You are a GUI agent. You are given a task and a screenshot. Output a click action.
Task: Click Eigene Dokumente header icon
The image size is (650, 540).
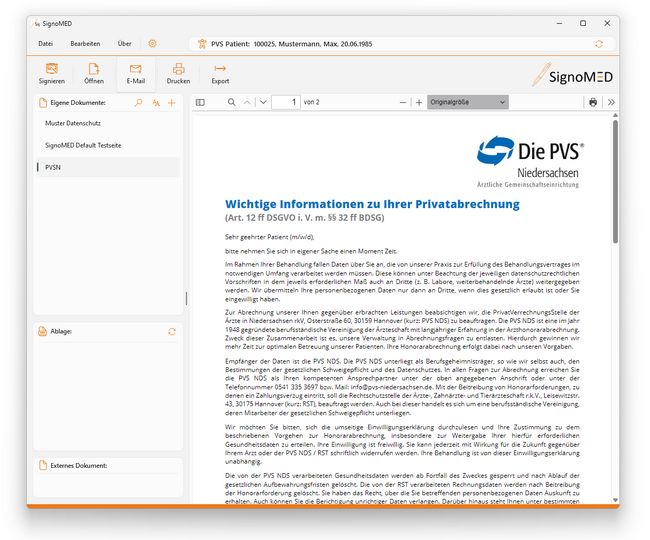click(x=43, y=103)
